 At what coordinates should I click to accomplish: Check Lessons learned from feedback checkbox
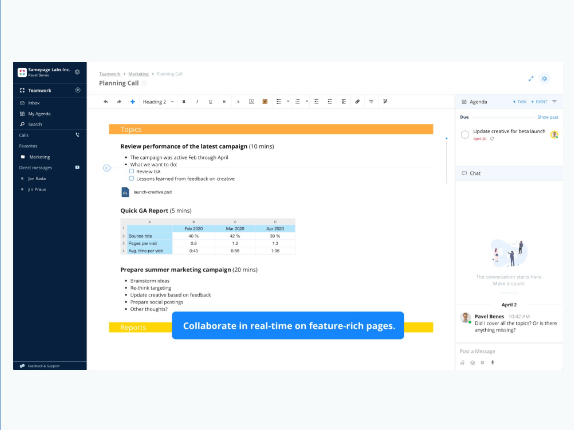coord(131,179)
